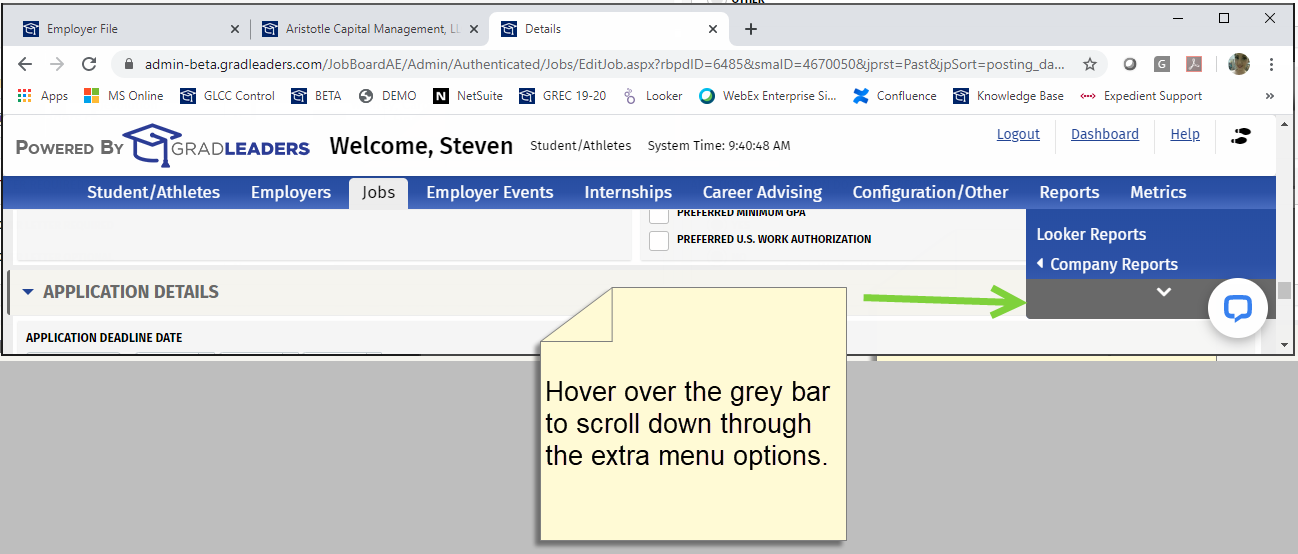Open the Looker bookmark
Viewport: 1298px width, 554px height.
tap(652, 96)
